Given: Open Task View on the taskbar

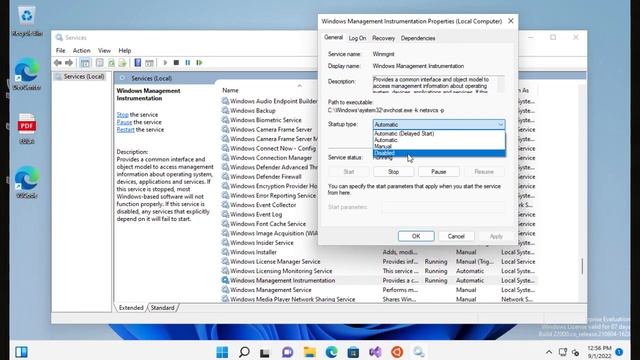Looking at the screenshot, I should point(265,352).
